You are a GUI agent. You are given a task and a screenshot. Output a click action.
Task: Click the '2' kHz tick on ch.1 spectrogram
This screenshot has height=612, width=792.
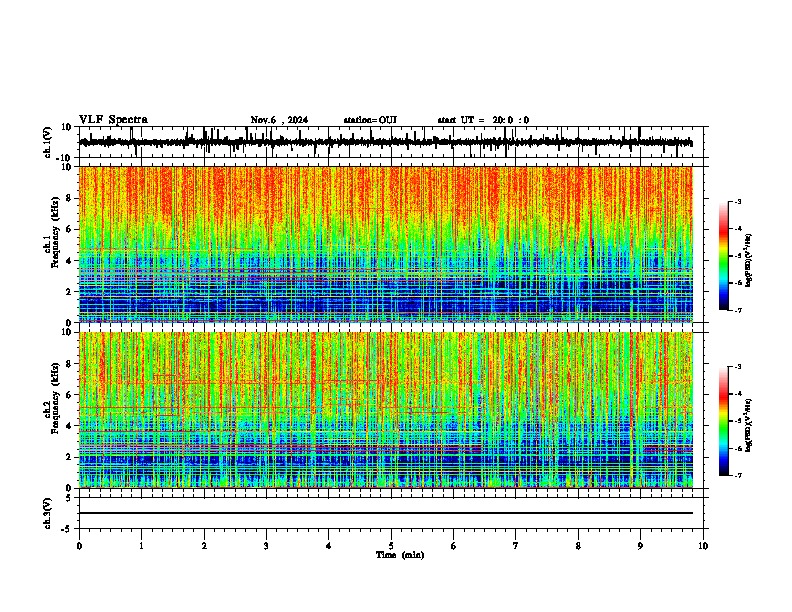pos(70,291)
